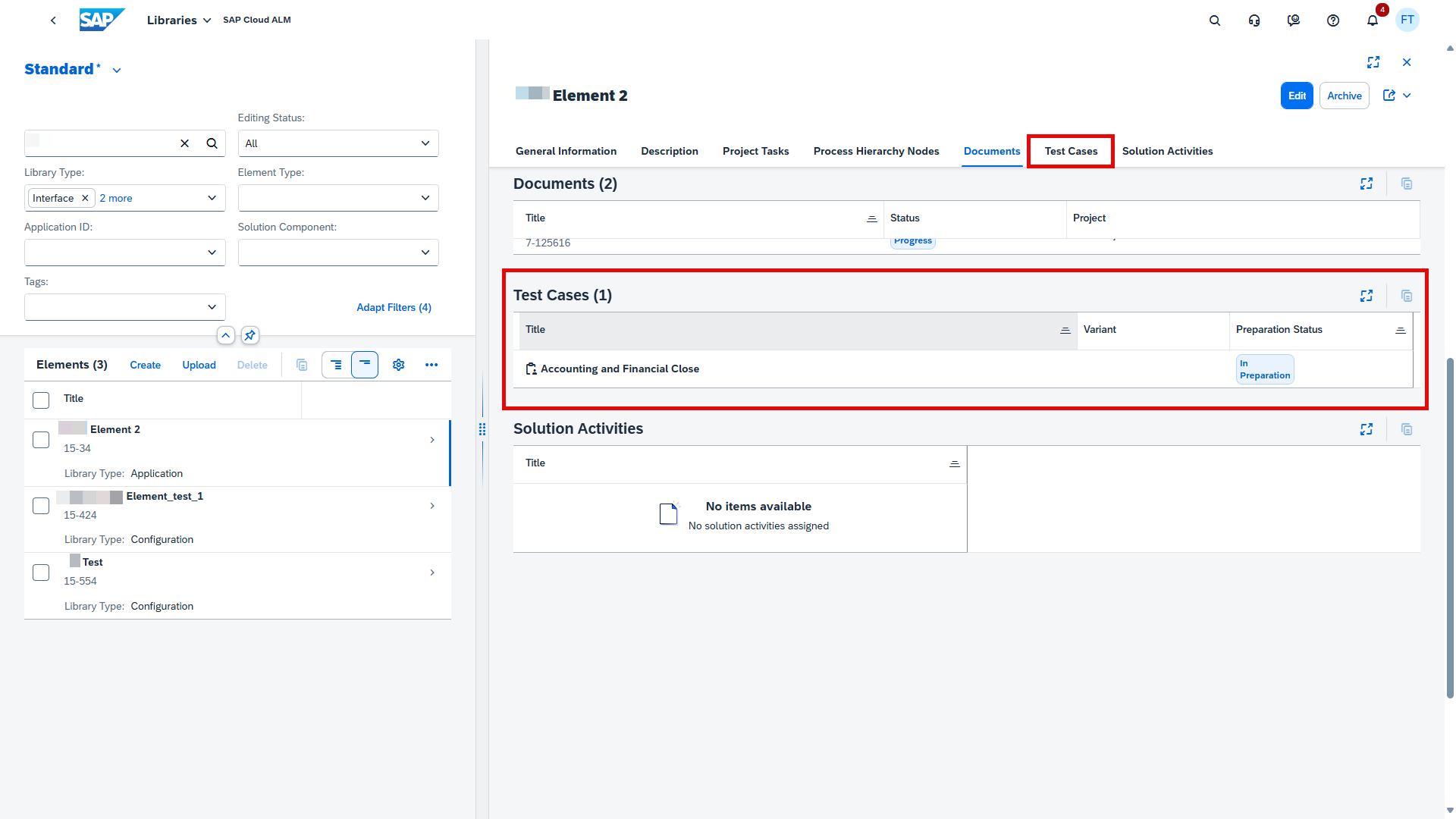Screen dimensions: 1456x819
Task: Tick the select-all checkbox beside Title
Action: tap(41, 400)
